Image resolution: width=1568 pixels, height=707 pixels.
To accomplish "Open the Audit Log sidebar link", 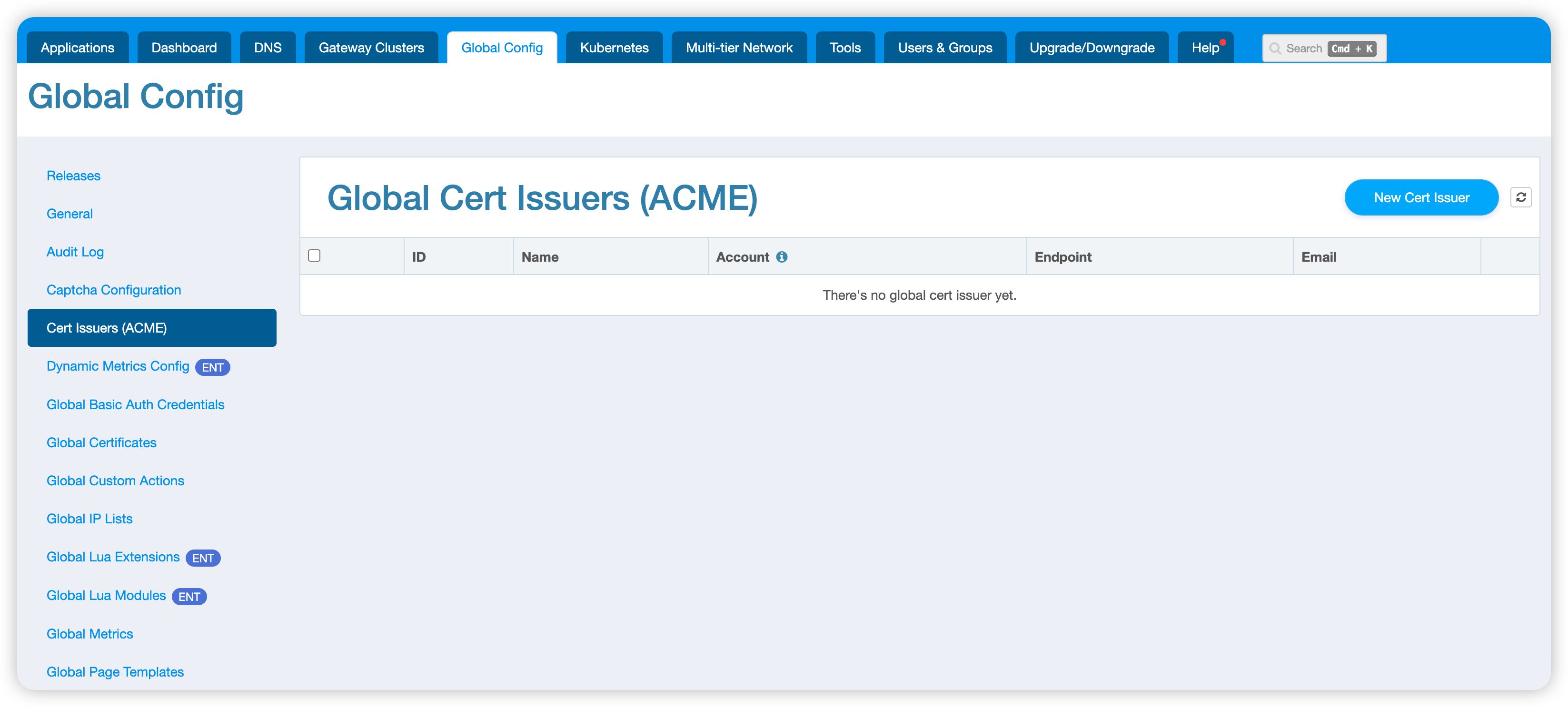I will 75,252.
